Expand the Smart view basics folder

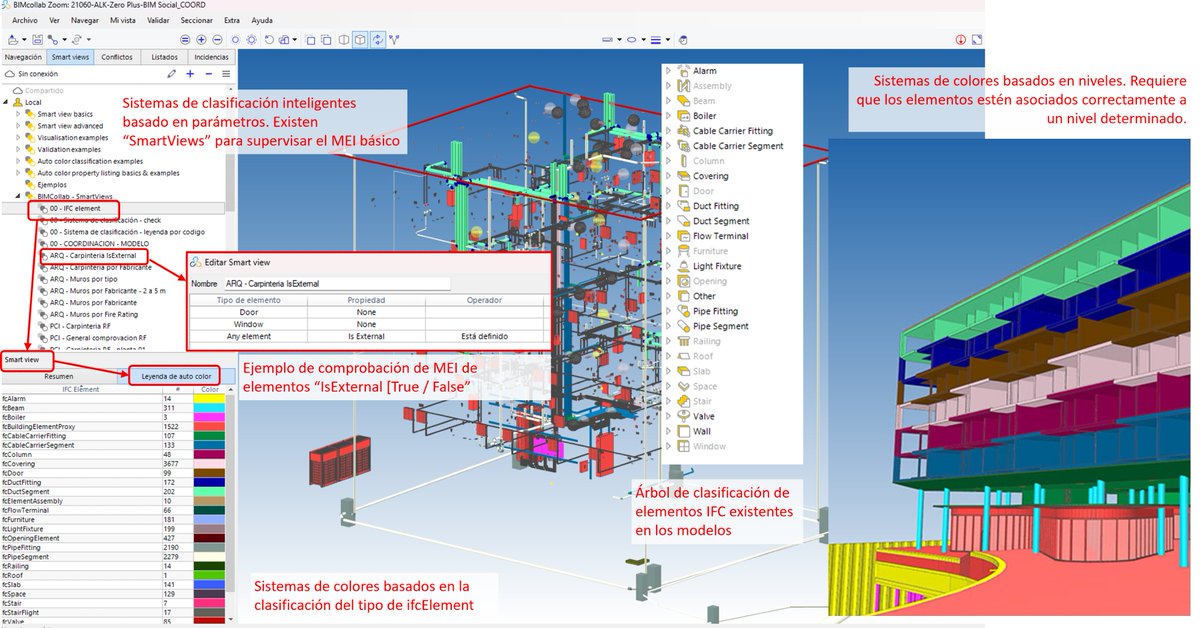(18, 114)
